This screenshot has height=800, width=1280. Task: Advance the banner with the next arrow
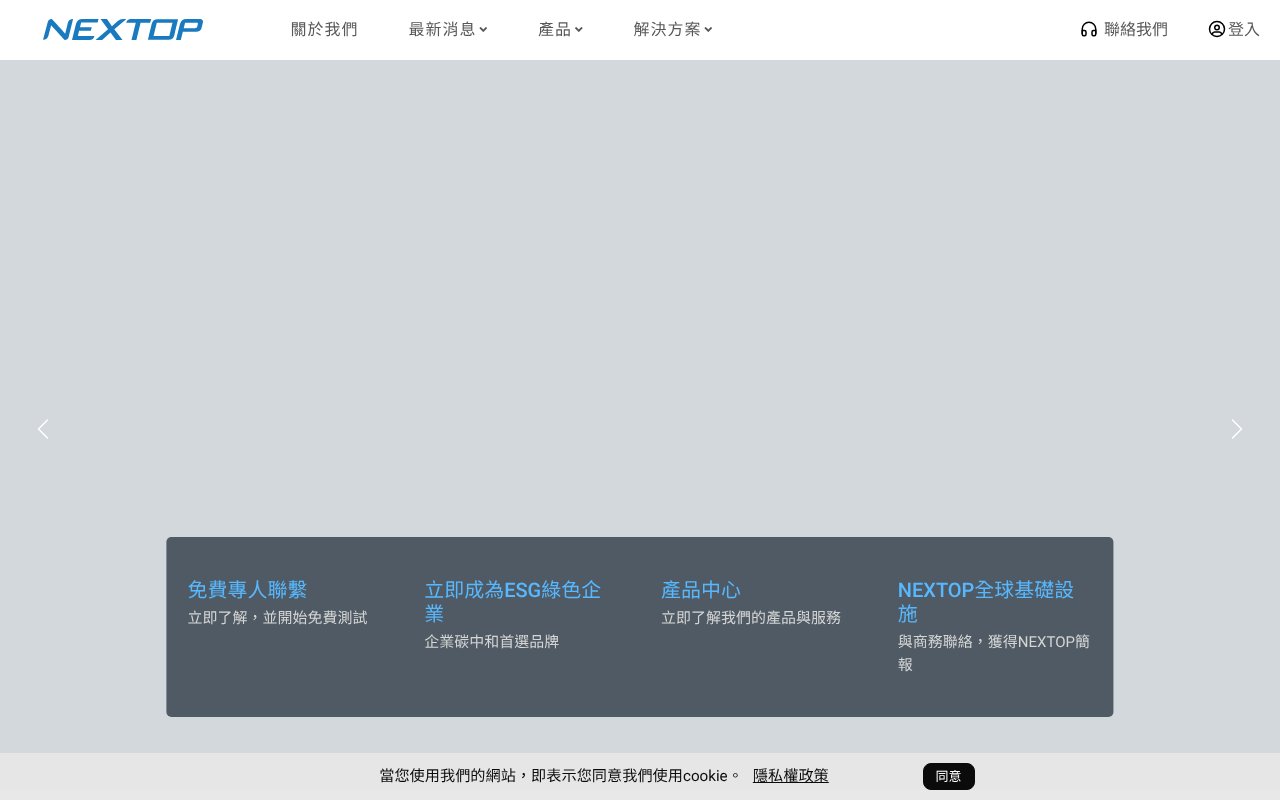1237,429
